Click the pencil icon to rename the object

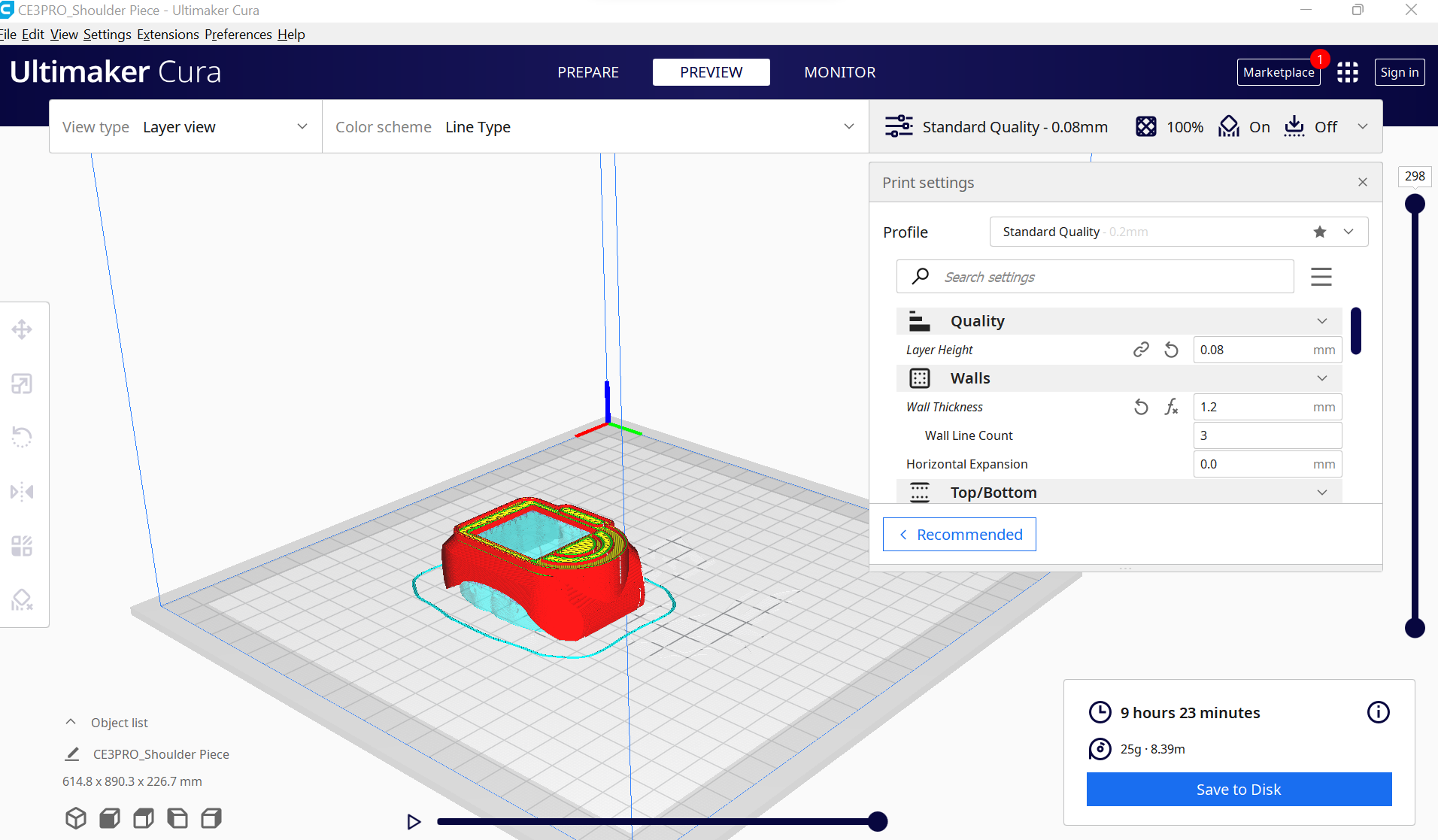pos(72,754)
